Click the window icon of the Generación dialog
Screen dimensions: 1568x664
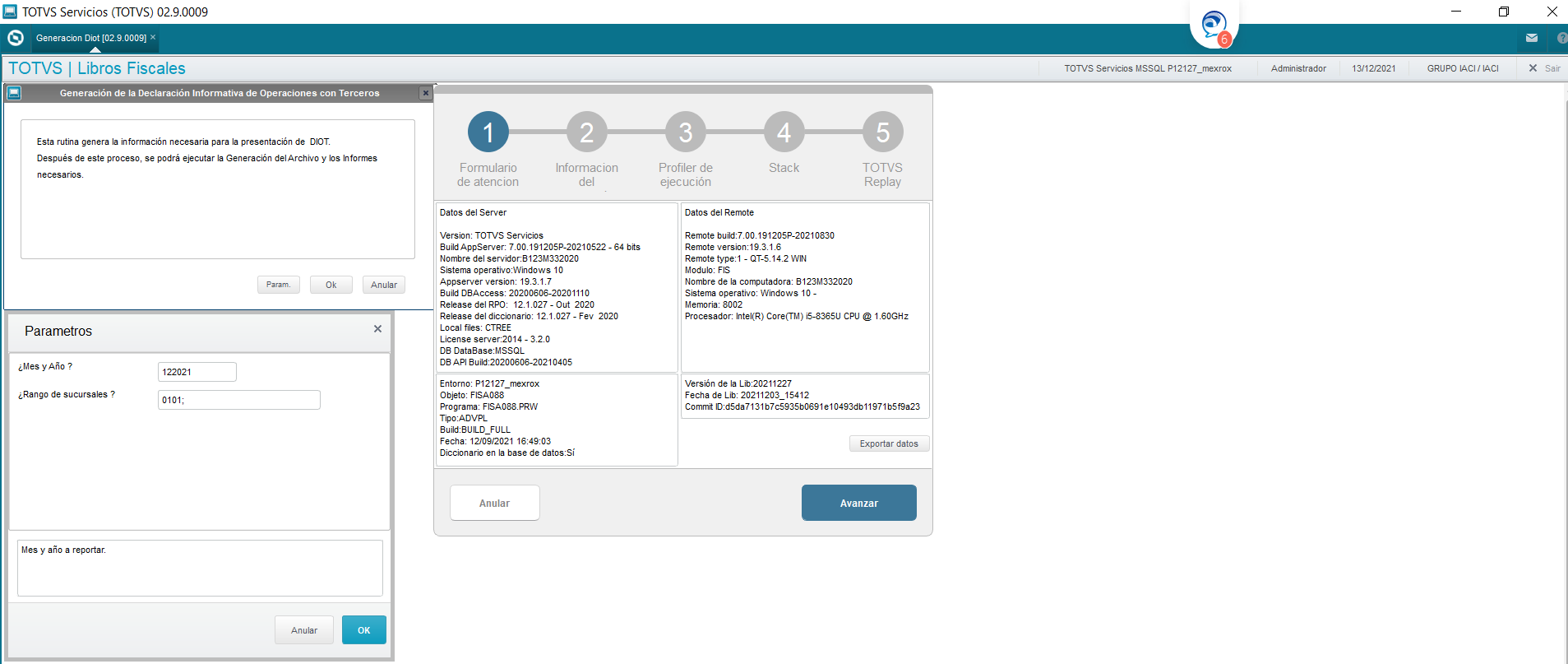(x=14, y=93)
